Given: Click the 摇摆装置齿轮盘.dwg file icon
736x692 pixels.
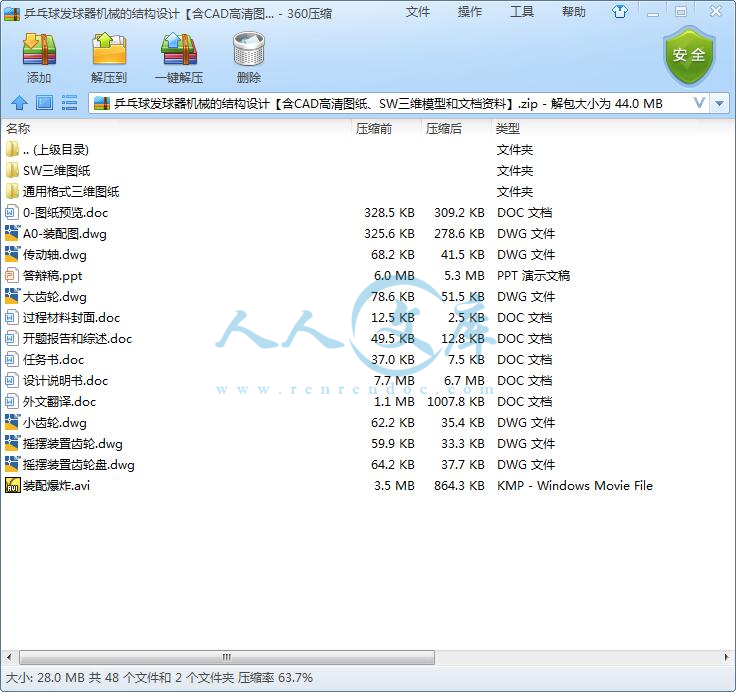Looking at the screenshot, I should (12, 464).
